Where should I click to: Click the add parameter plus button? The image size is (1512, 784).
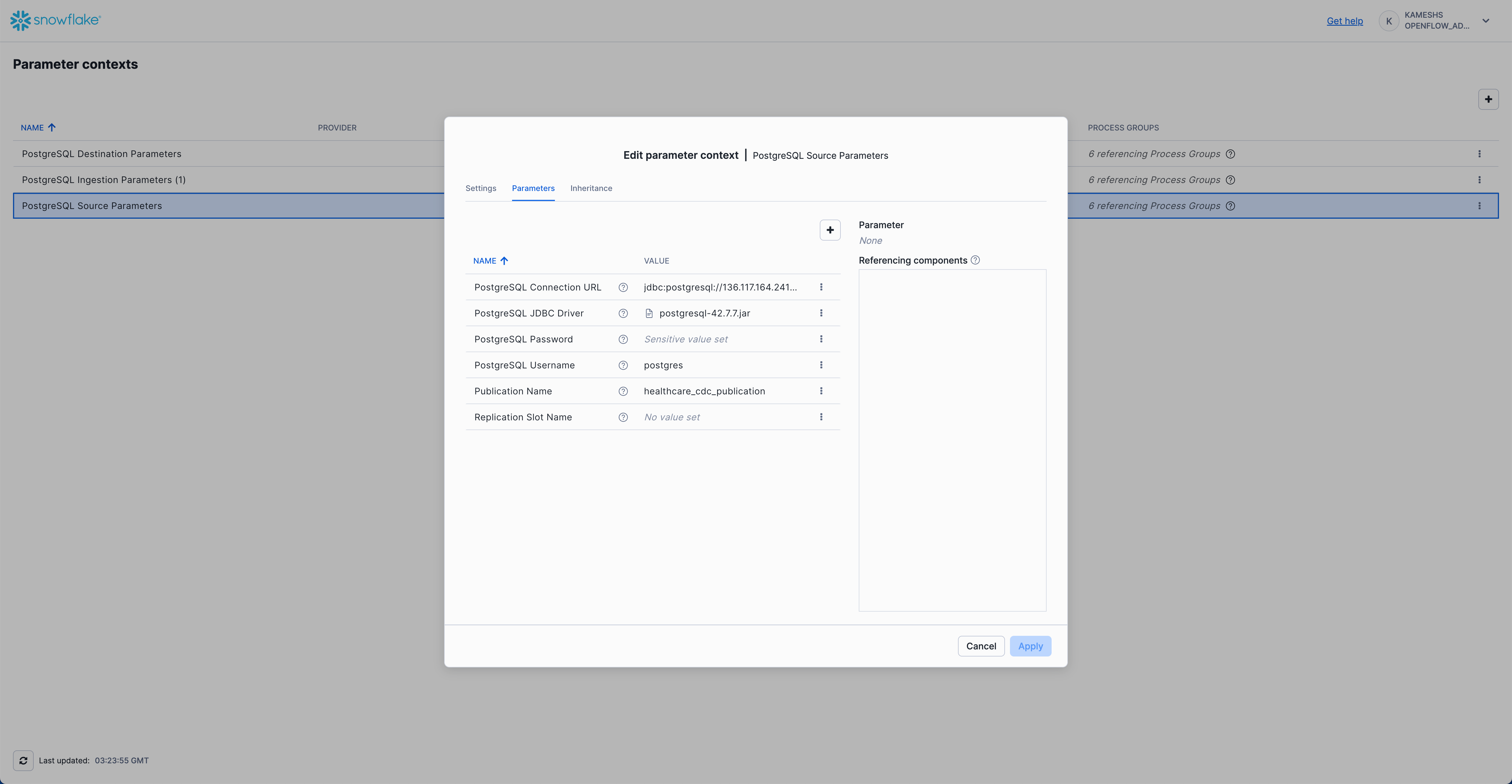(829, 230)
